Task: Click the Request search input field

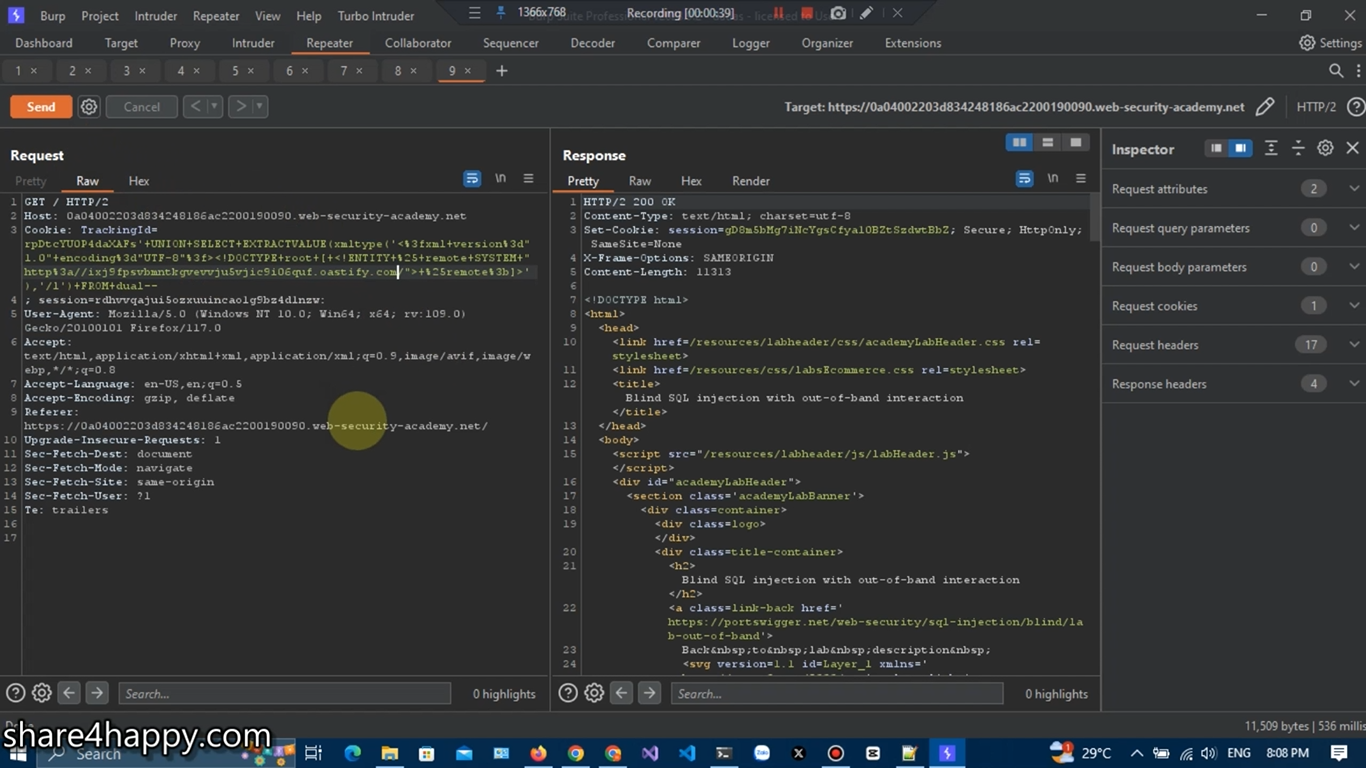Action: [284, 693]
